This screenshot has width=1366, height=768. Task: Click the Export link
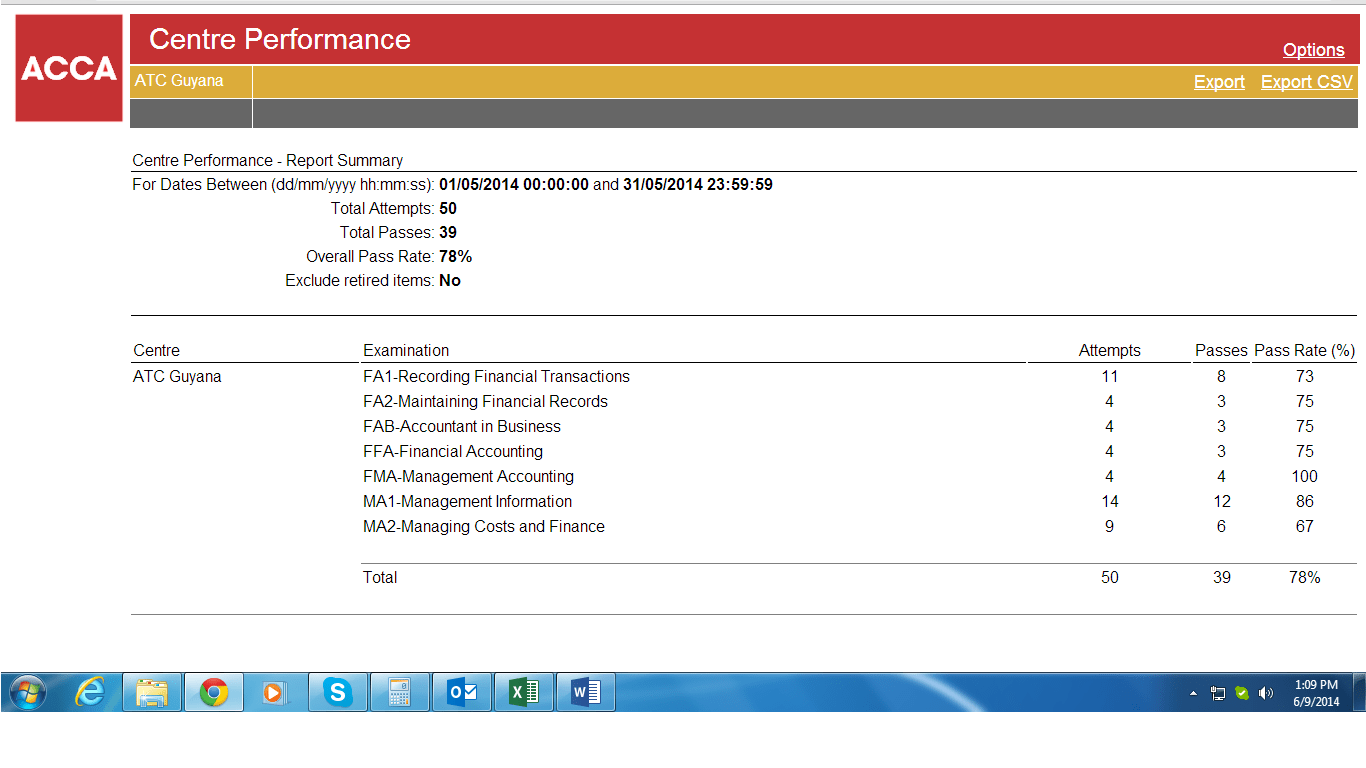[x=1219, y=82]
